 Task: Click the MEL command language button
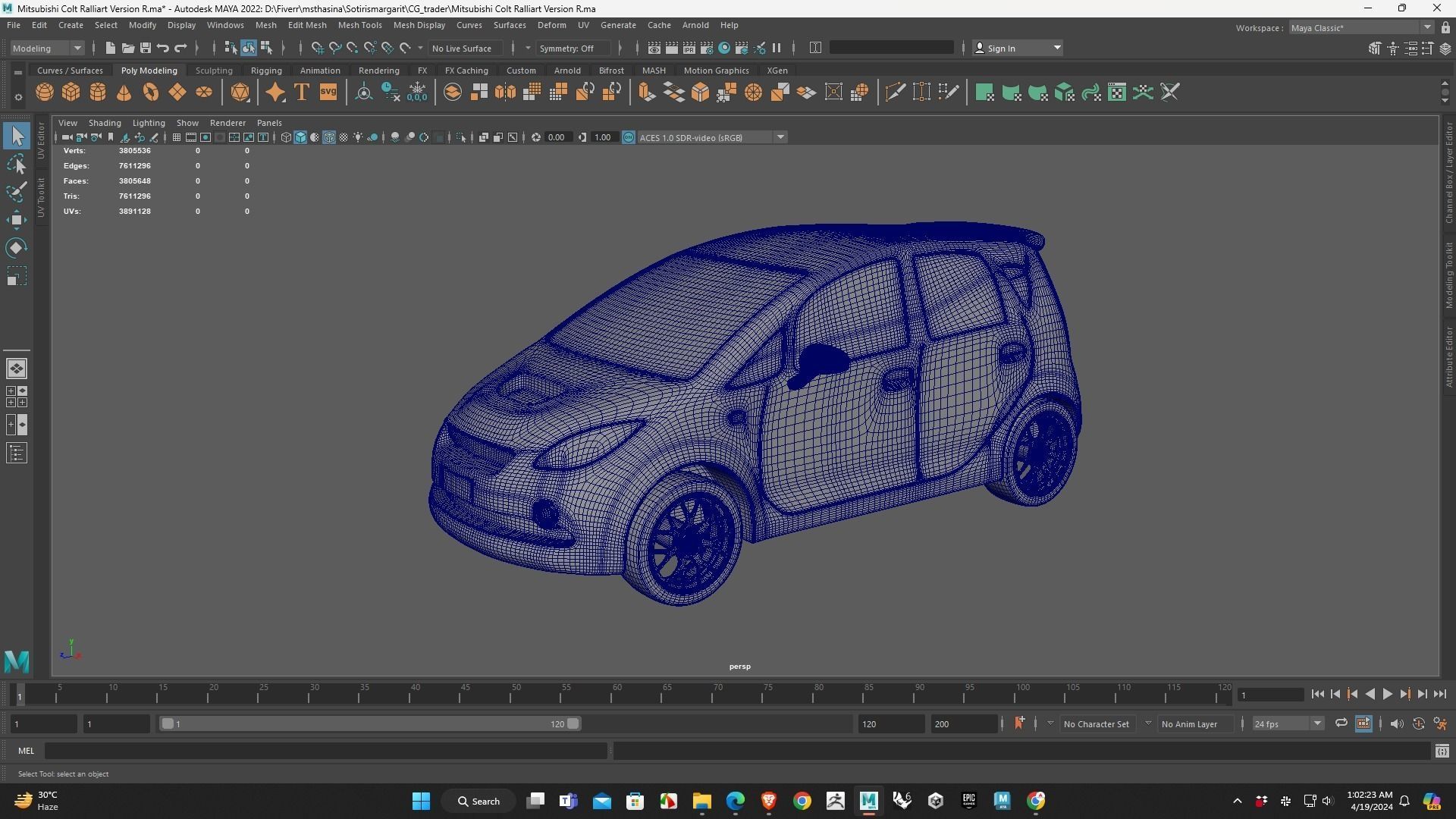[x=27, y=751]
